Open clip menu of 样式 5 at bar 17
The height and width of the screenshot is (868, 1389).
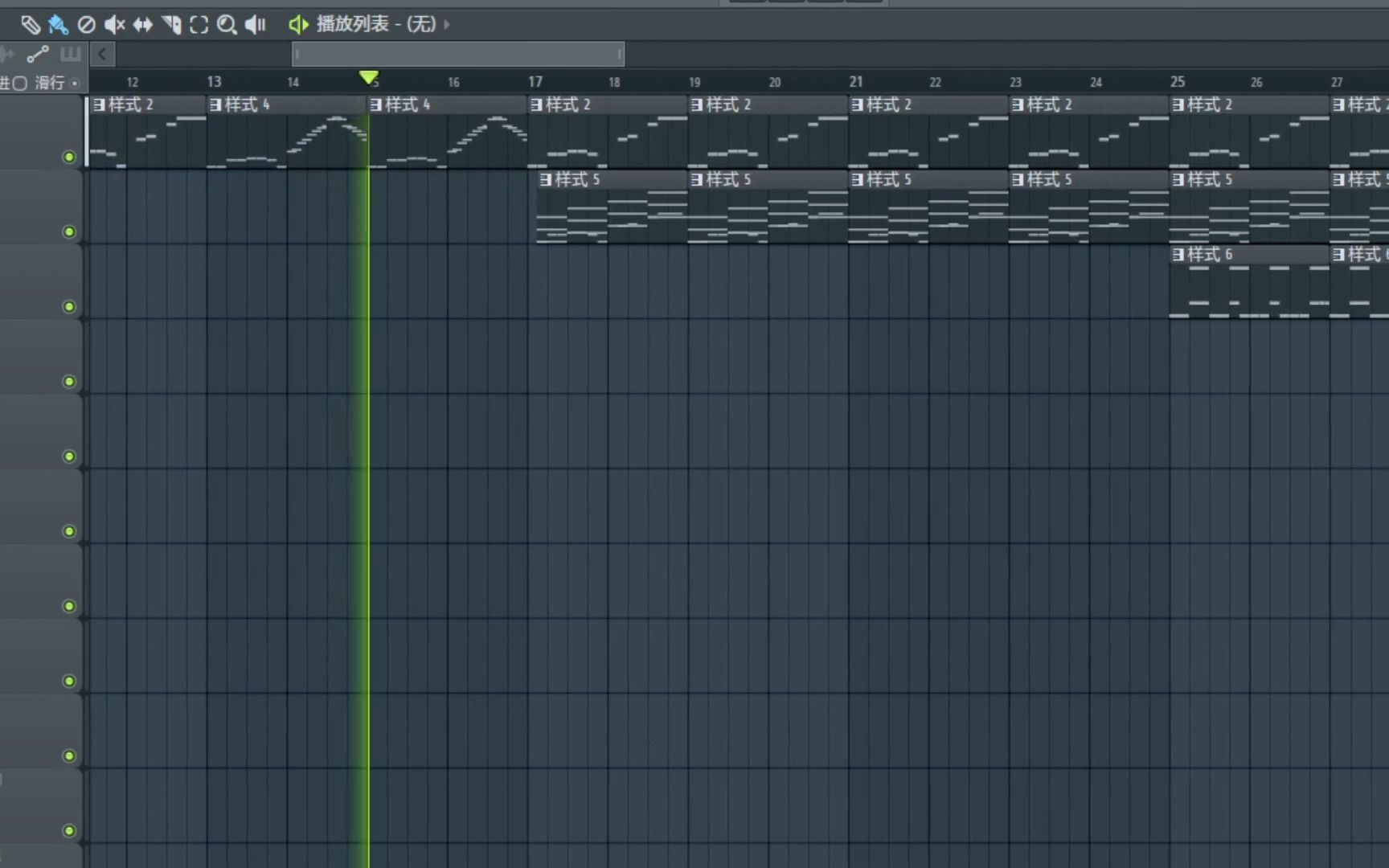[x=546, y=179]
